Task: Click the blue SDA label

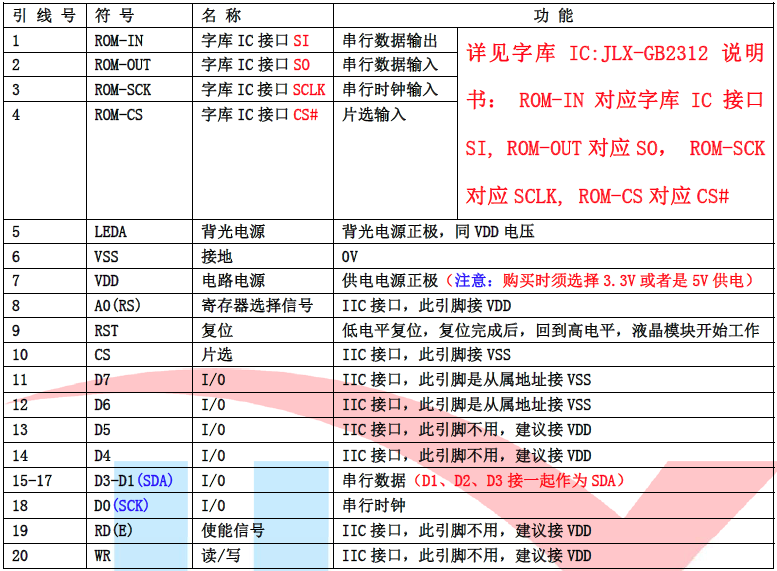Action: pyautogui.click(x=155, y=481)
